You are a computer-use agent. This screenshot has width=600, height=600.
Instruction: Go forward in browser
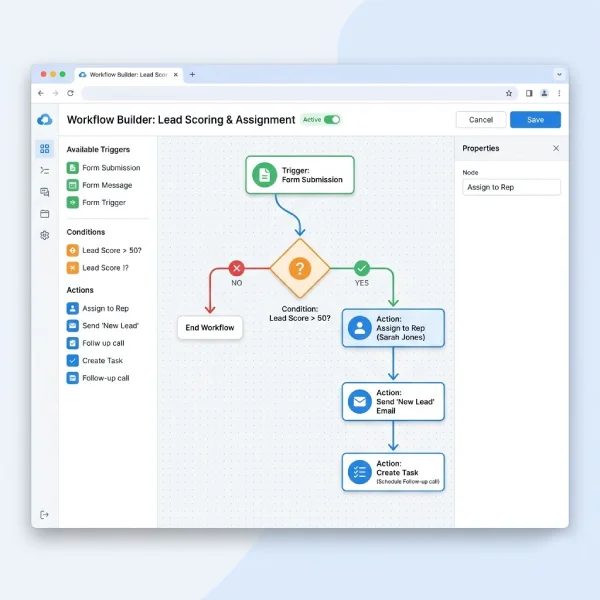point(55,93)
